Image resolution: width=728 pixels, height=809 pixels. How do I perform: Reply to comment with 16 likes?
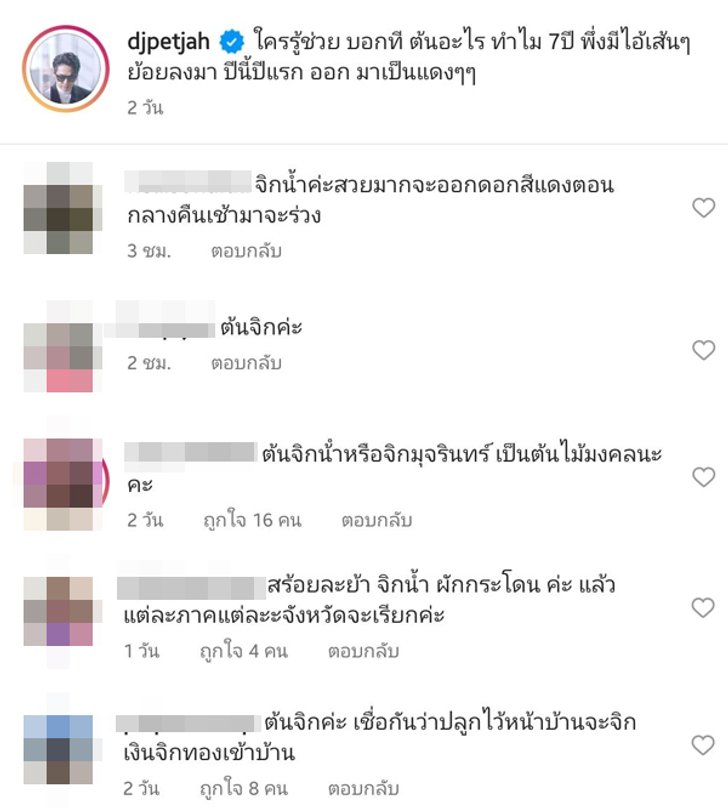[x=377, y=520]
